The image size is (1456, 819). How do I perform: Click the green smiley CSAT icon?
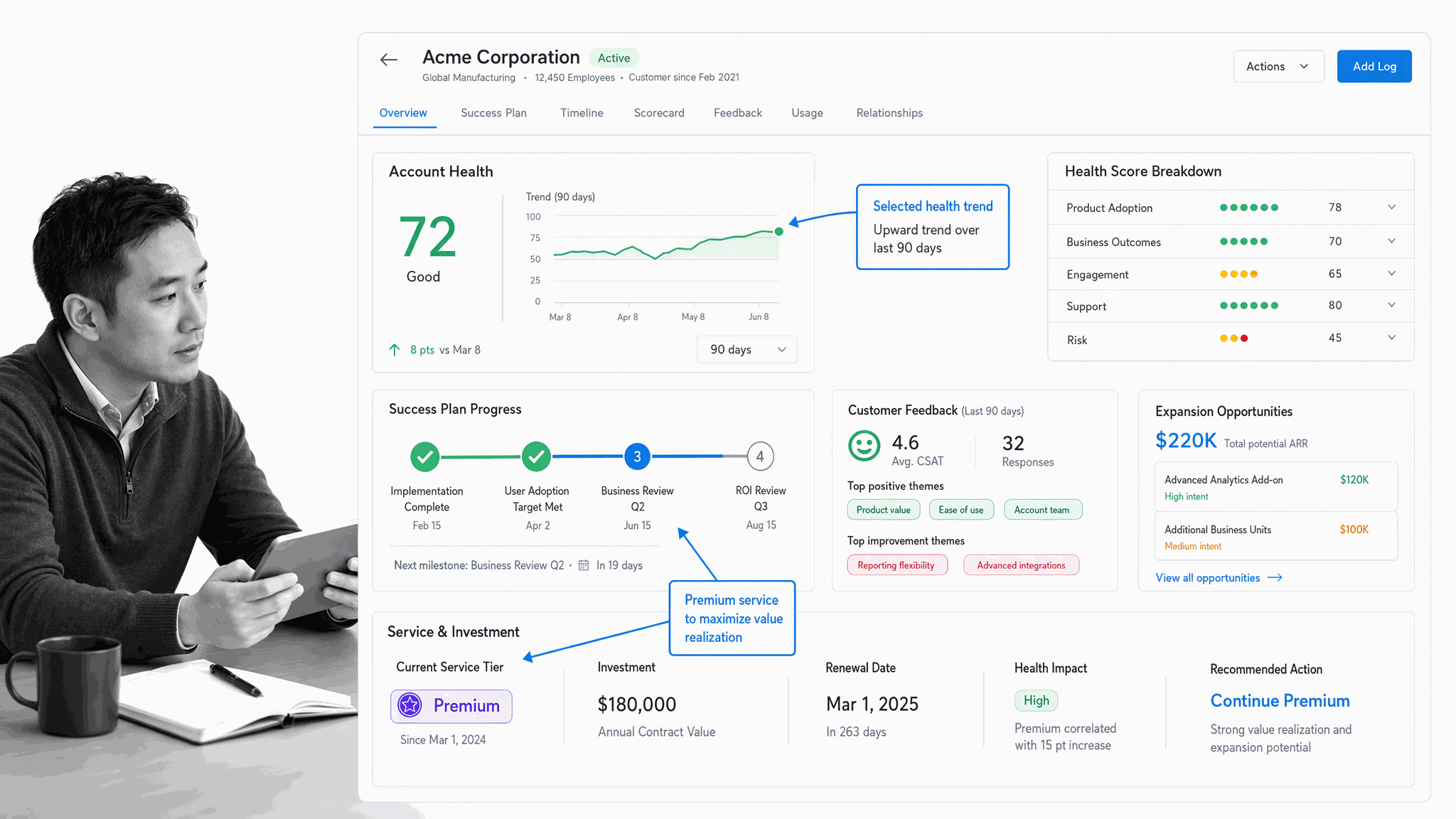(x=864, y=446)
